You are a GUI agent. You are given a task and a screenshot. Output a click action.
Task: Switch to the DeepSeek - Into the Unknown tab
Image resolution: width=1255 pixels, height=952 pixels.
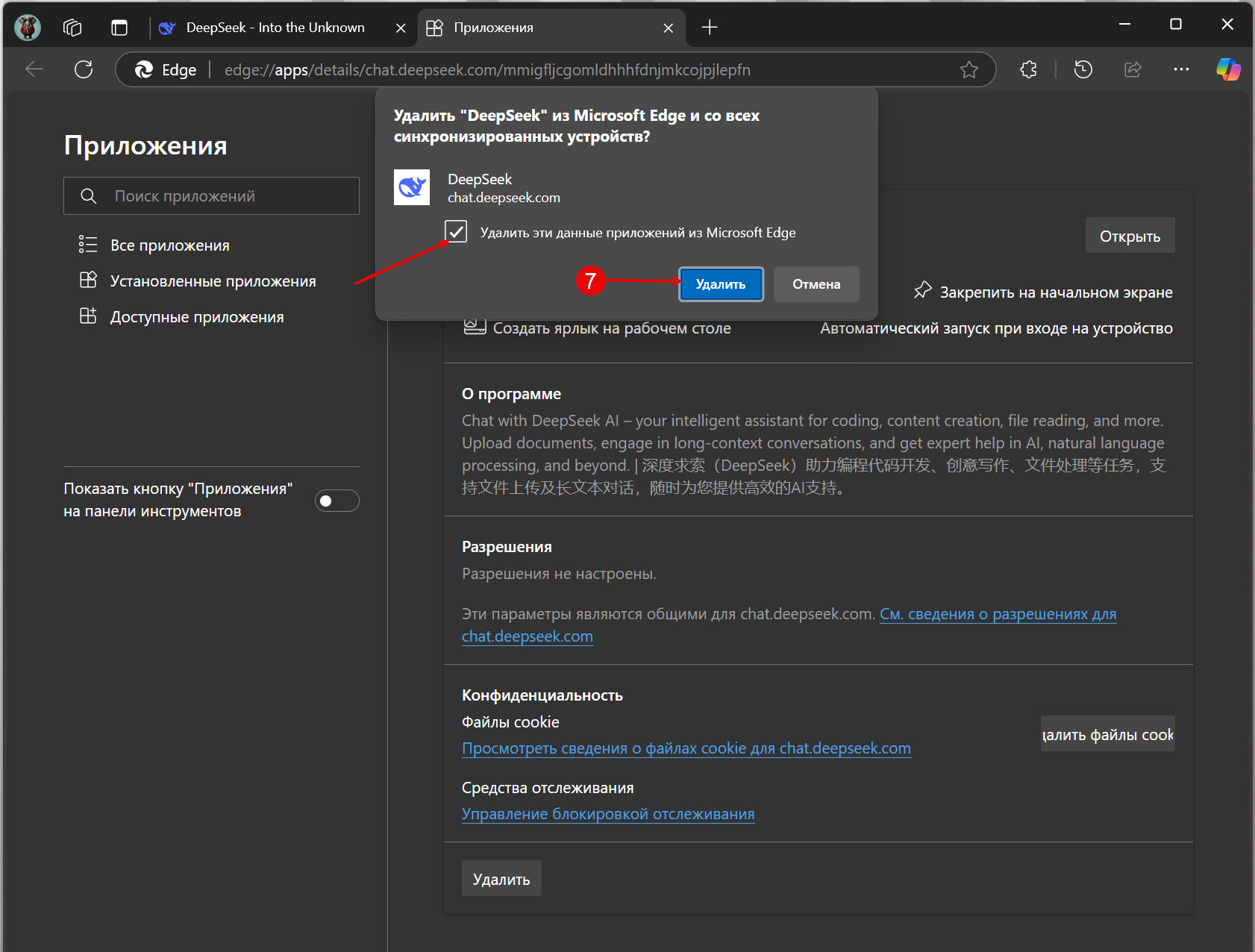click(x=275, y=28)
